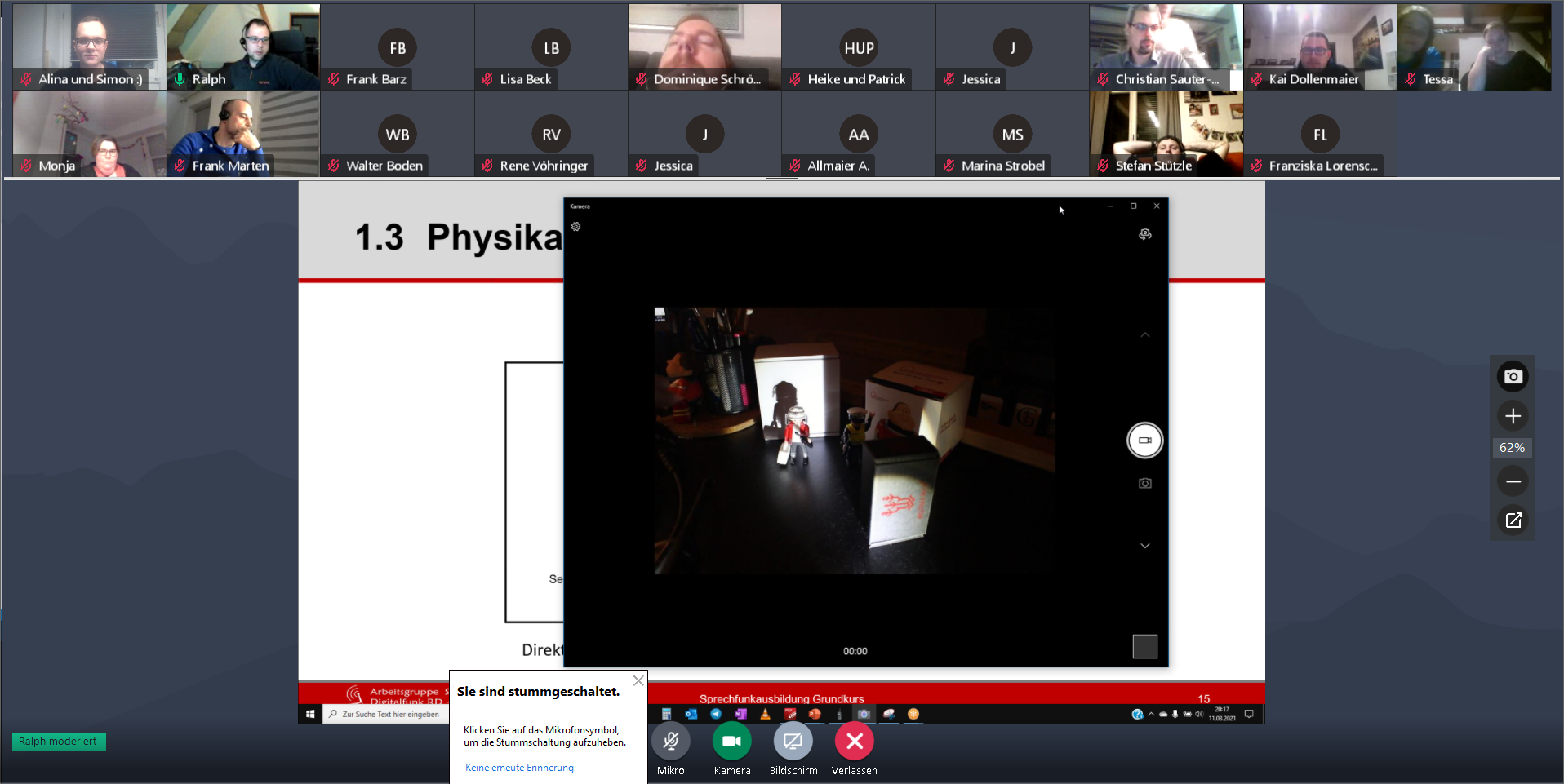Viewport: 1564px width, 784px height.
Task: Expand hidden system tray icons chevron
Action: click(1151, 715)
